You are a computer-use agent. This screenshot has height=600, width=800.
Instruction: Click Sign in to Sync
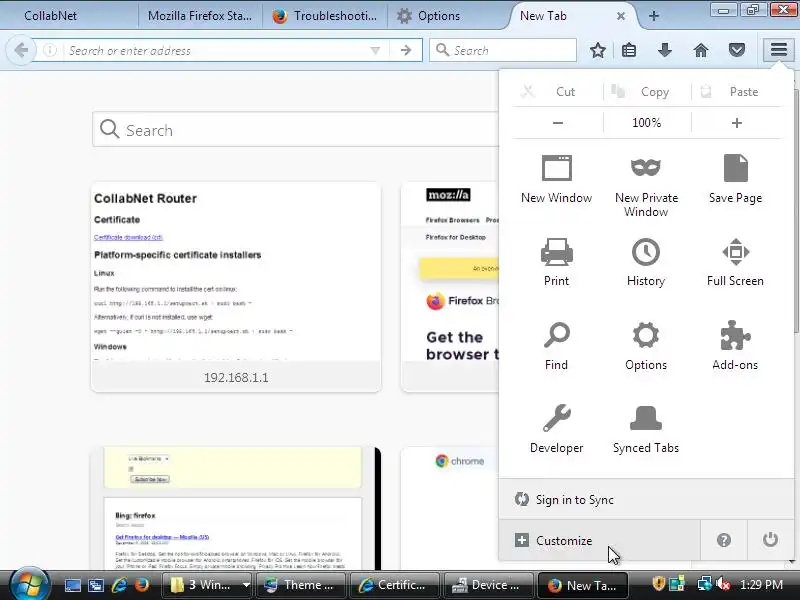pos(646,499)
